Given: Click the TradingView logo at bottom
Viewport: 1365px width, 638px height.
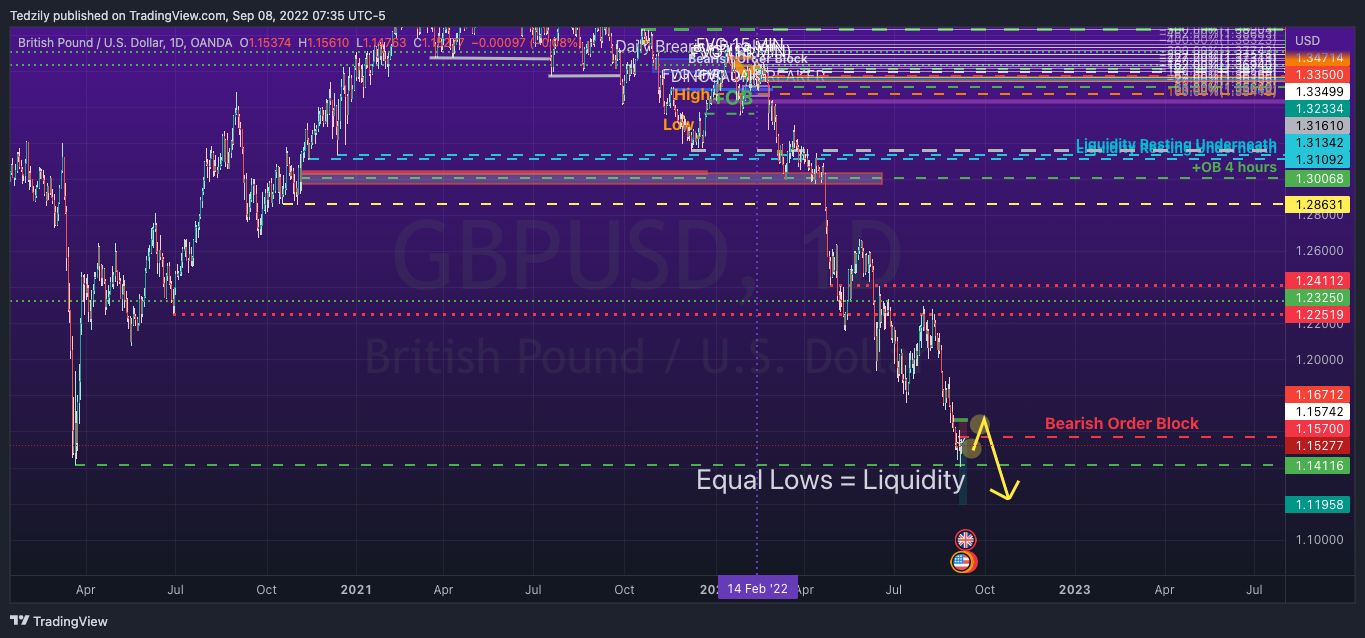Looking at the screenshot, I should [x=60, y=621].
